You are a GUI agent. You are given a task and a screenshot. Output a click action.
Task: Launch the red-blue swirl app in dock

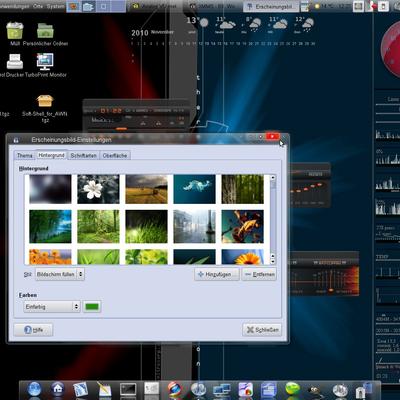coord(175,389)
